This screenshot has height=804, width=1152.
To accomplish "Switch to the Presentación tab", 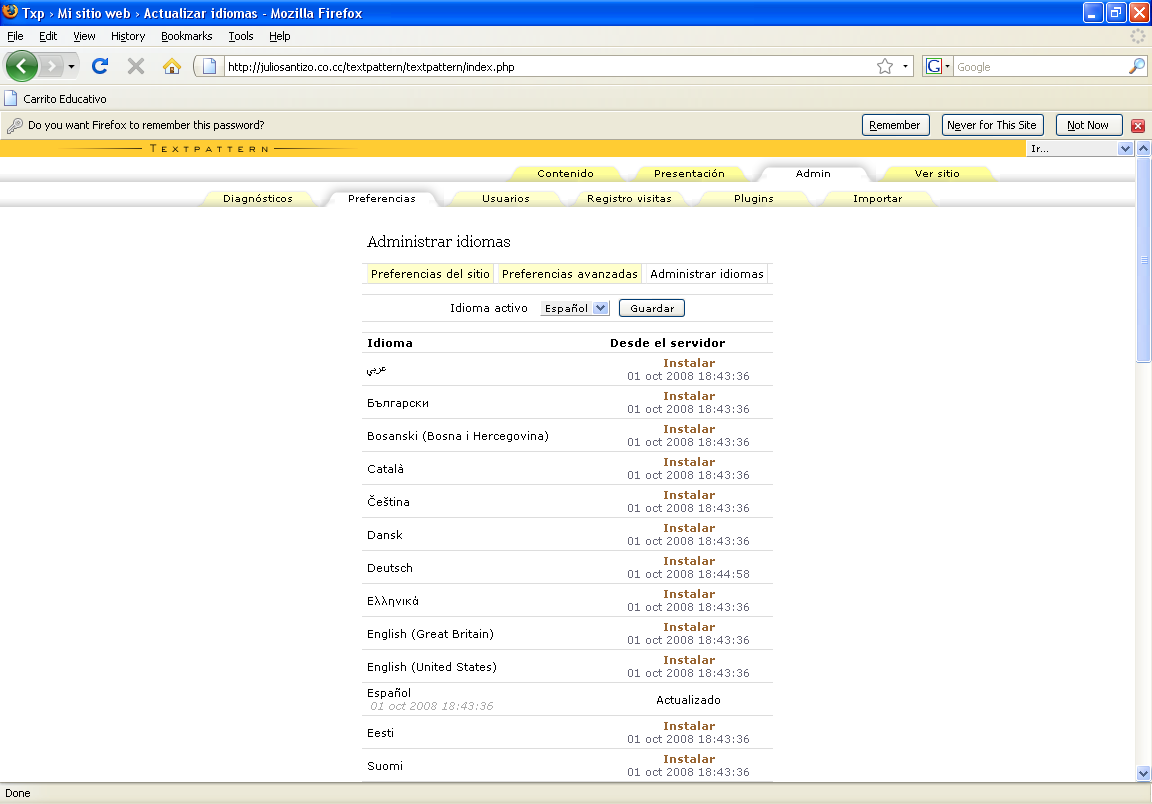I will [689, 173].
